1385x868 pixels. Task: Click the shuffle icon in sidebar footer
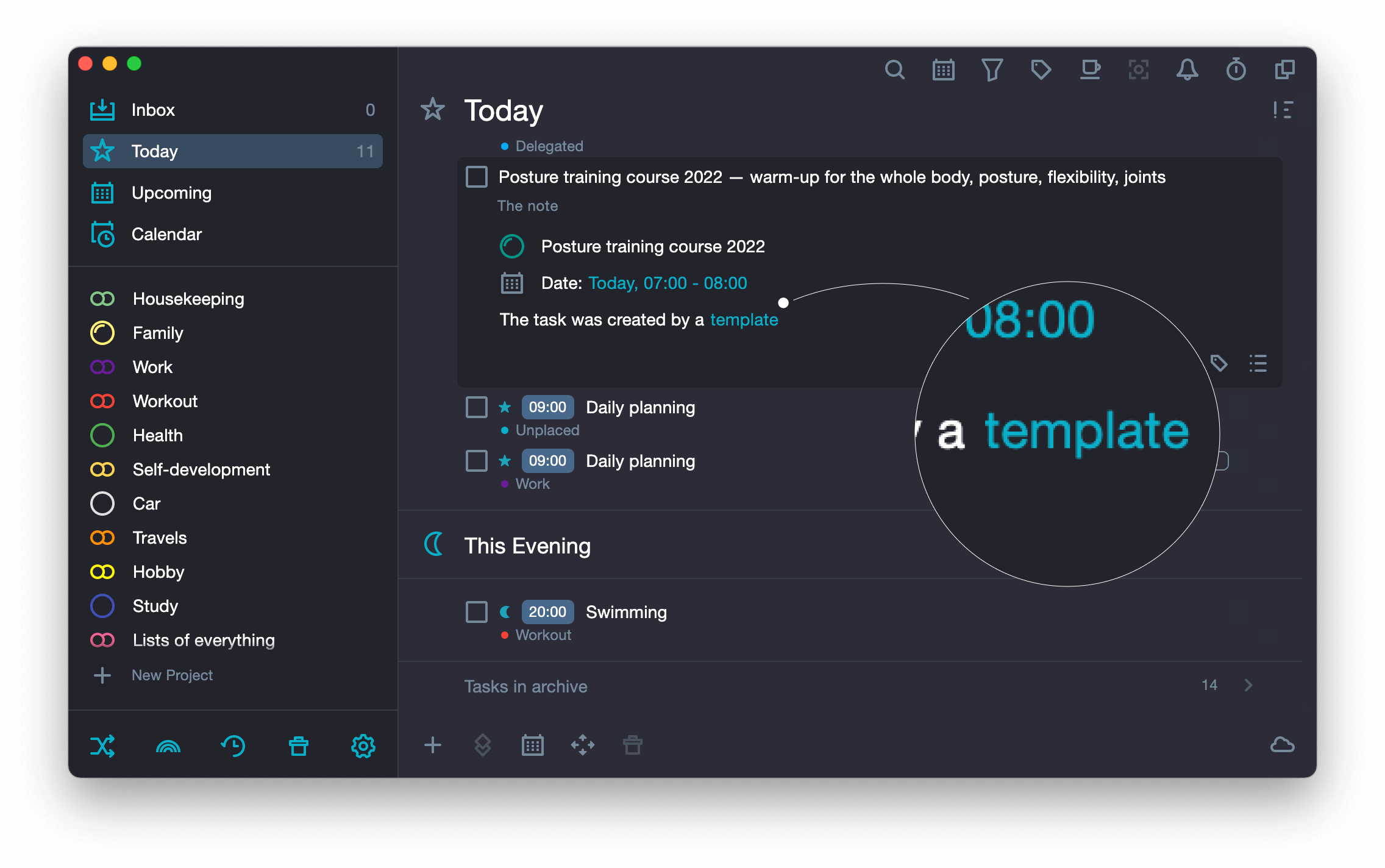click(x=102, y=745)
